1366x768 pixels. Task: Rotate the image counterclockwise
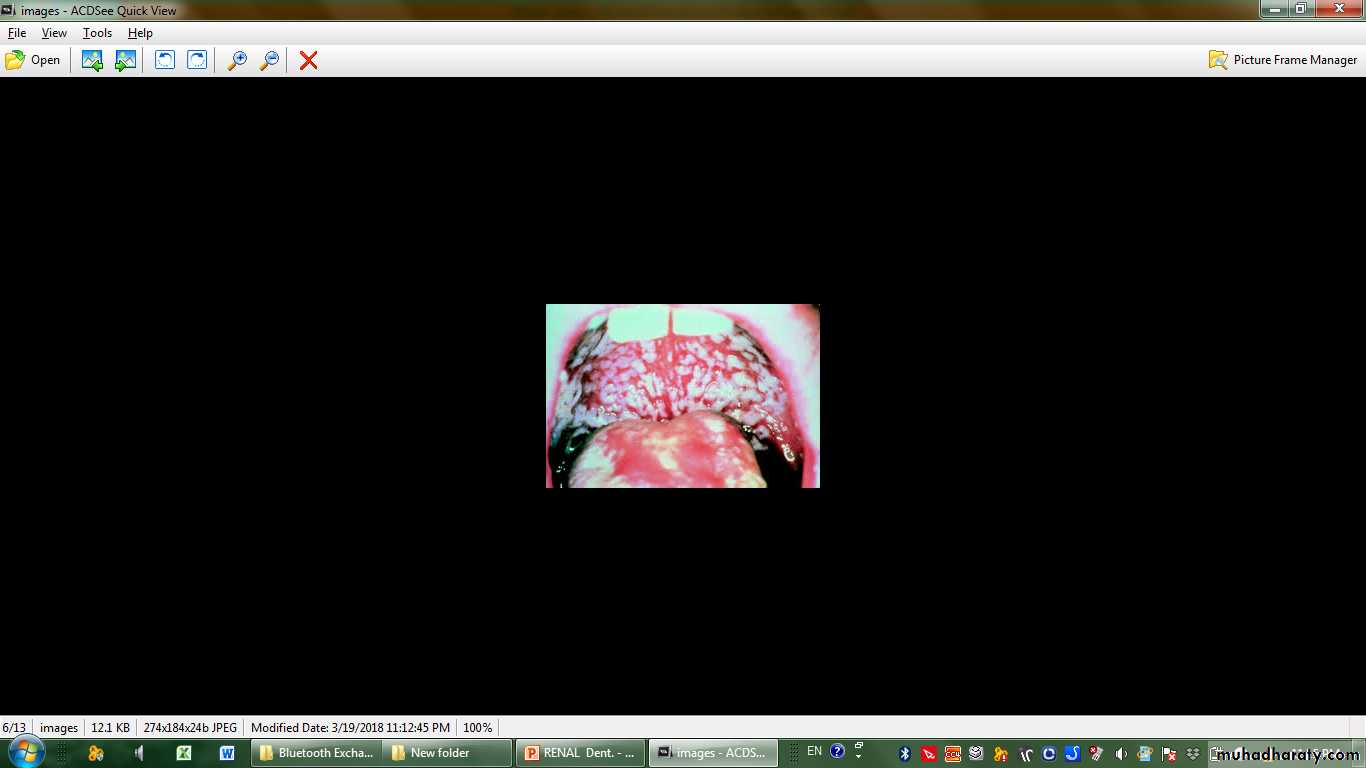click(x=165, y=60)
